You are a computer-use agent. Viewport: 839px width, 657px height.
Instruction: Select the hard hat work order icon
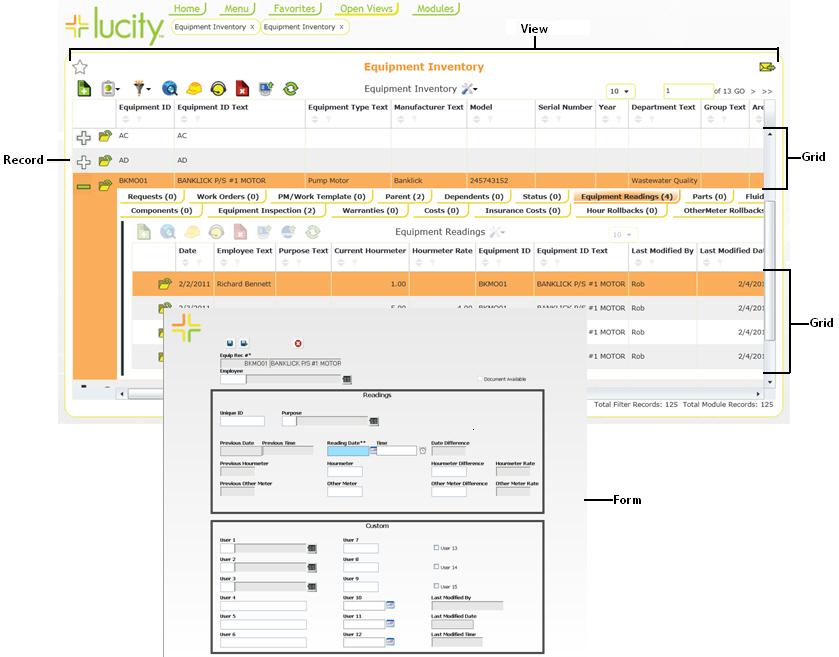194,89
